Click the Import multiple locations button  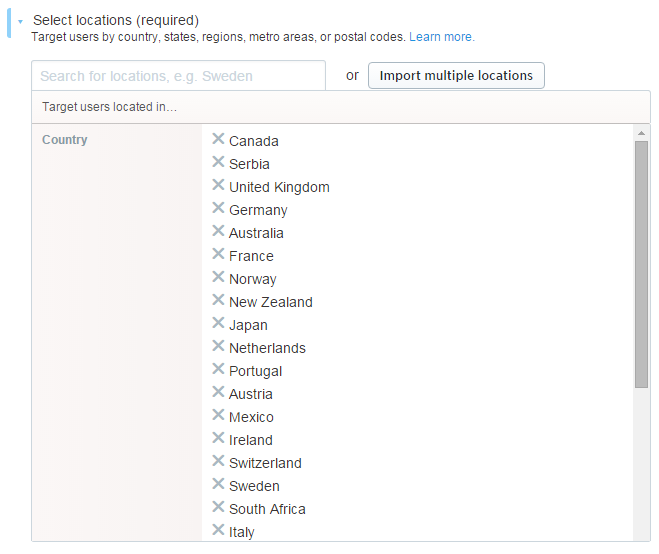pos(456,76)
